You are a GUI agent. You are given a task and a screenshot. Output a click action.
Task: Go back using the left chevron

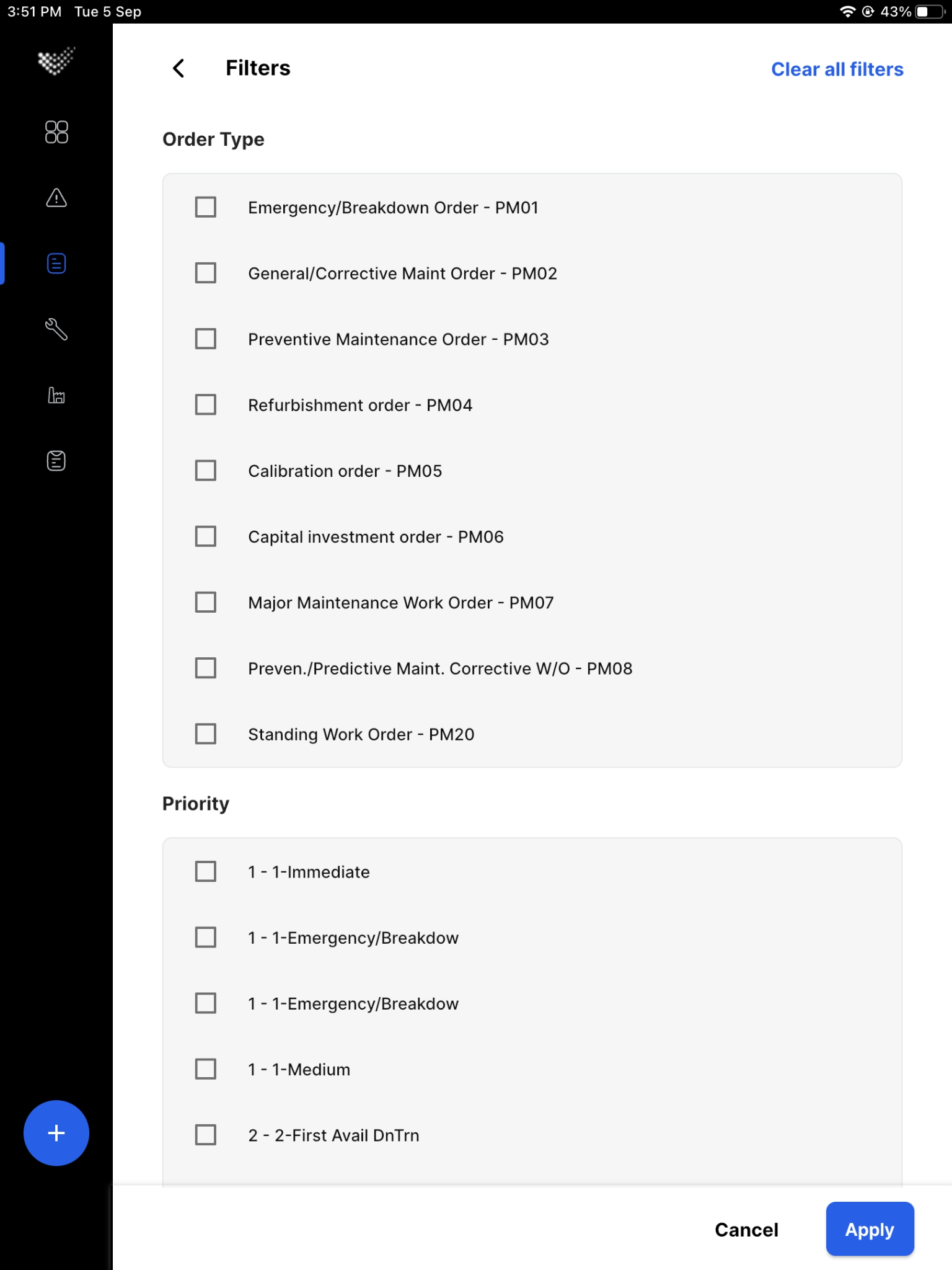178,68
